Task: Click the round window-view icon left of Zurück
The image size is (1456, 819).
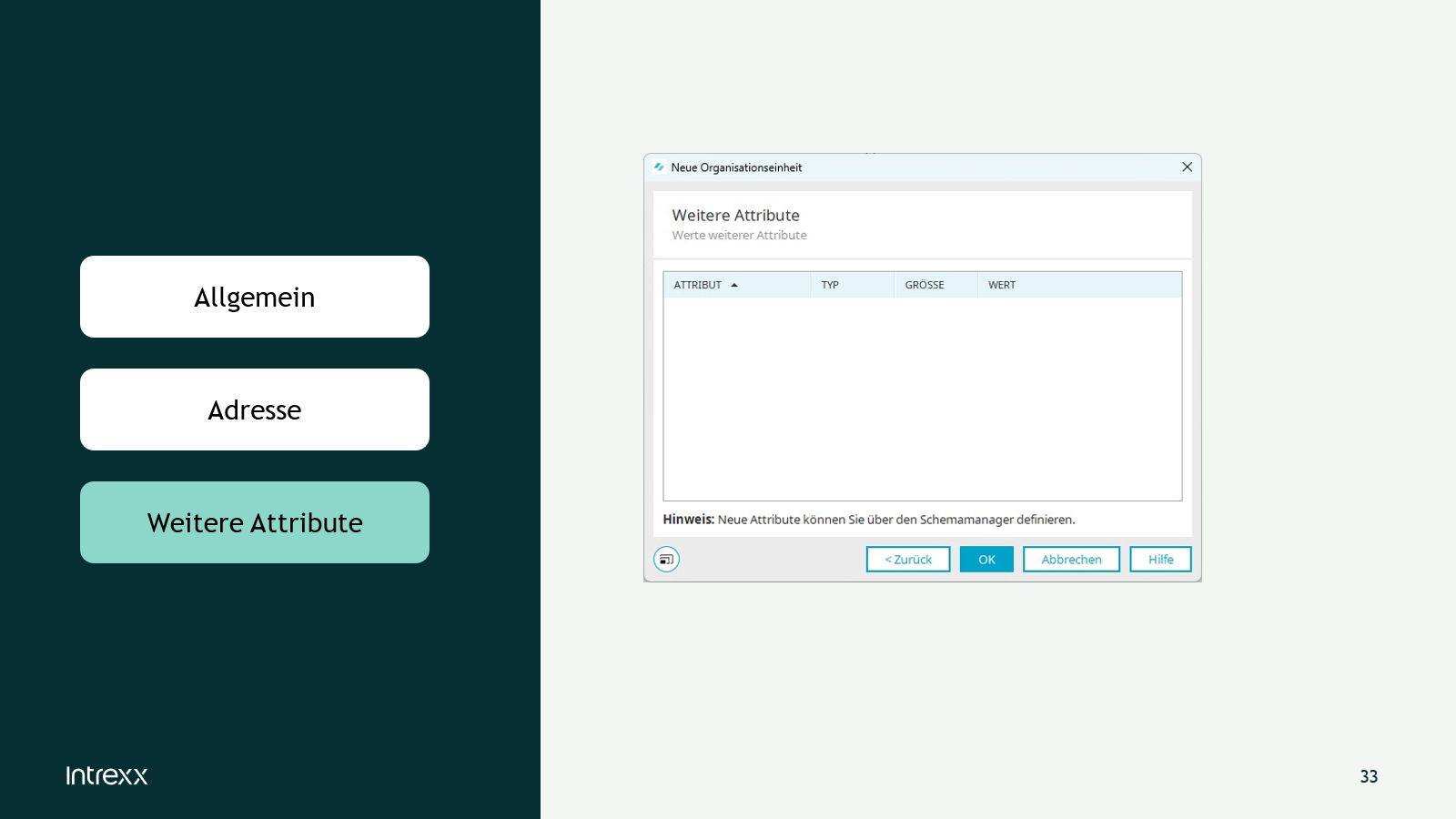Action: pyautogui.click(x=666, y=559)
